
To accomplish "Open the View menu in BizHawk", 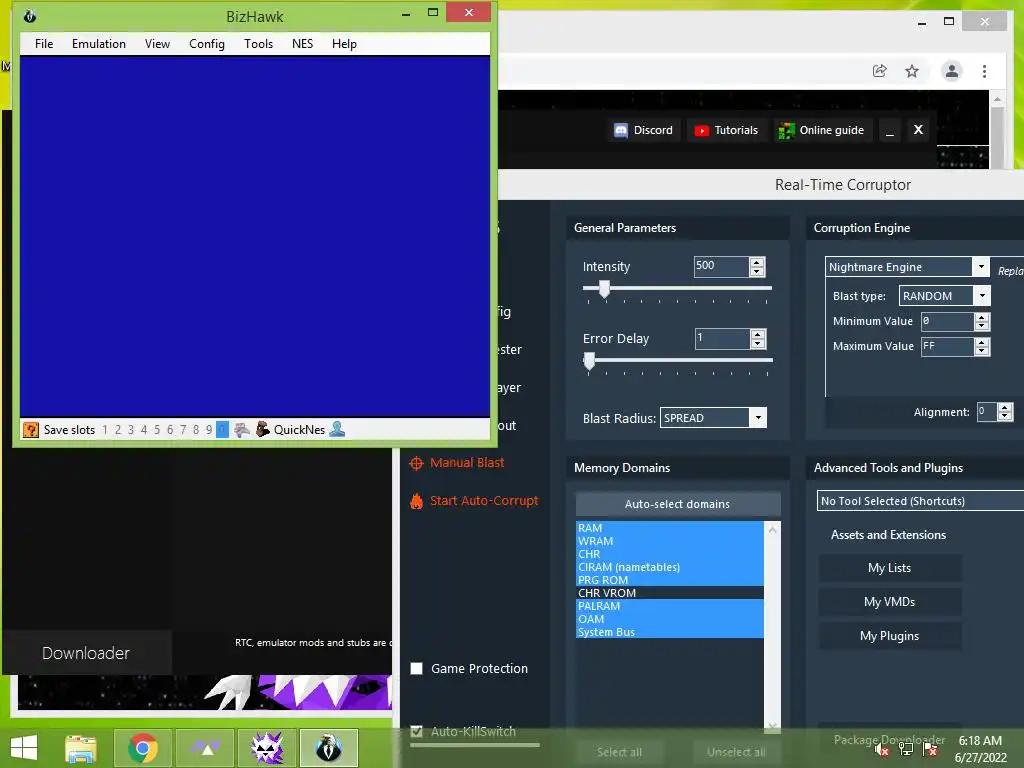I will coord(157,44).
